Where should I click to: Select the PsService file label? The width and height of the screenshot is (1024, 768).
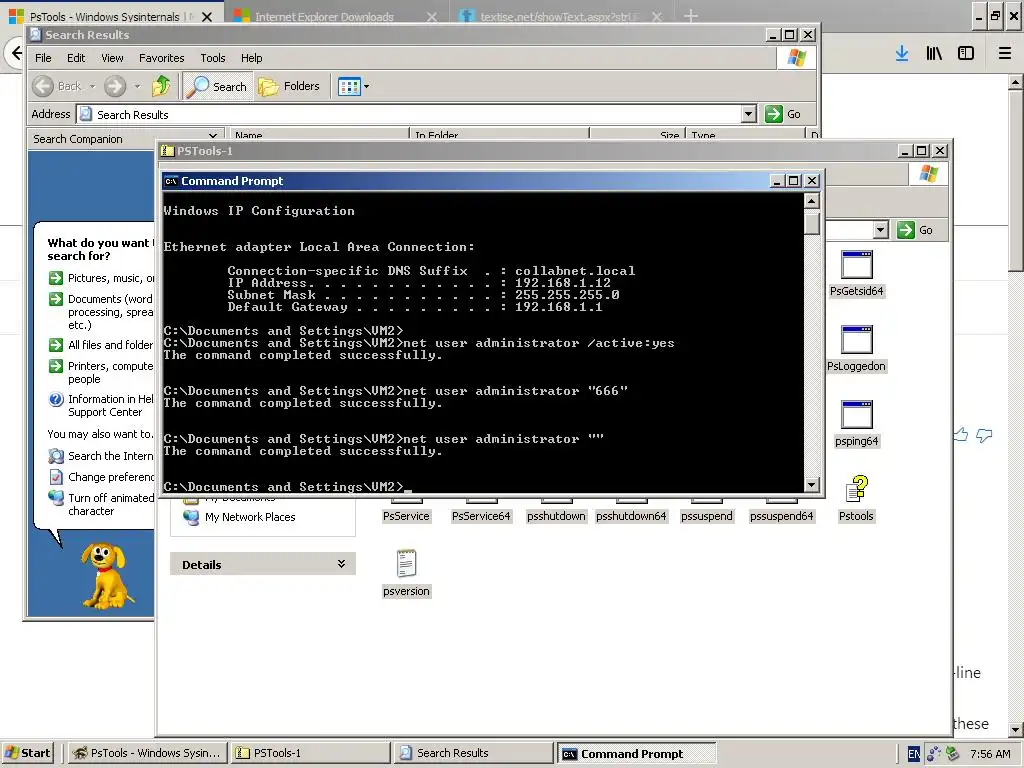click(x=406, y=516)
